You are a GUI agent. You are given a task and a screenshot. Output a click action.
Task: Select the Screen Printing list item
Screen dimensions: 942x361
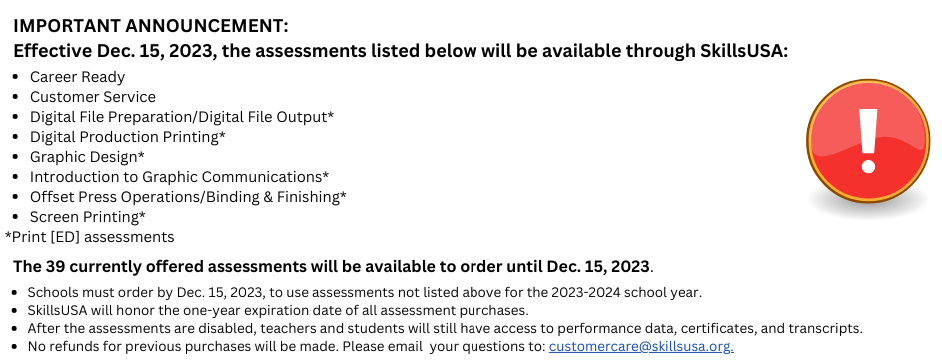(88, 216)
